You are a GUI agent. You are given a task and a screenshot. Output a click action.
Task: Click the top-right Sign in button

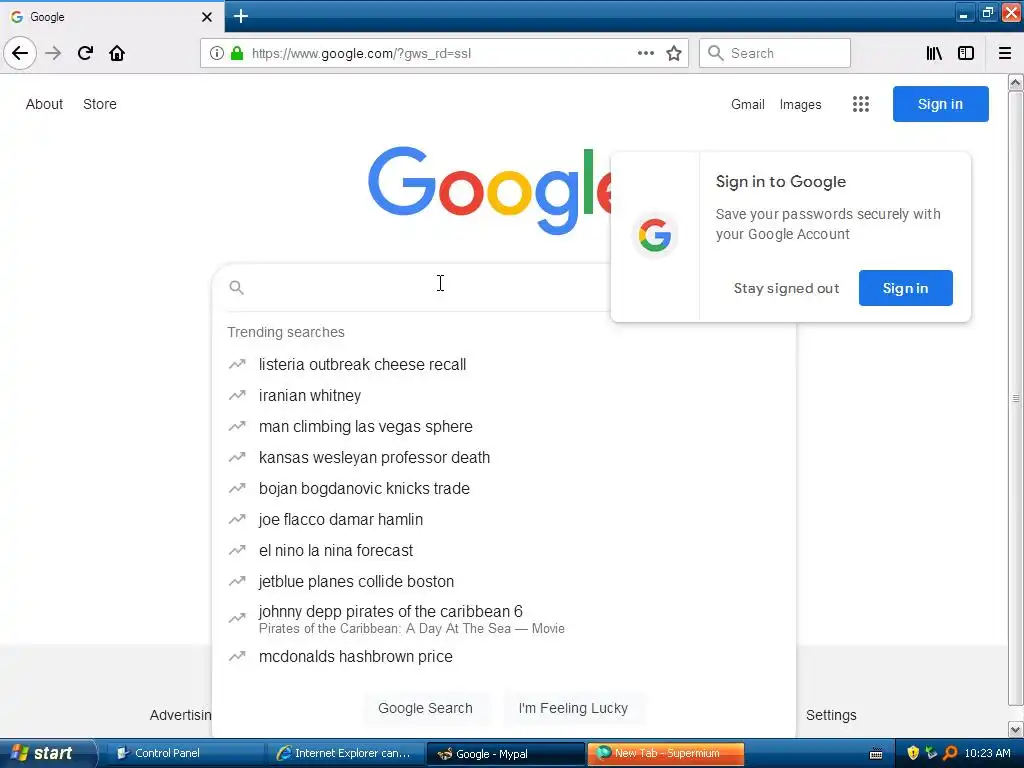940,104
